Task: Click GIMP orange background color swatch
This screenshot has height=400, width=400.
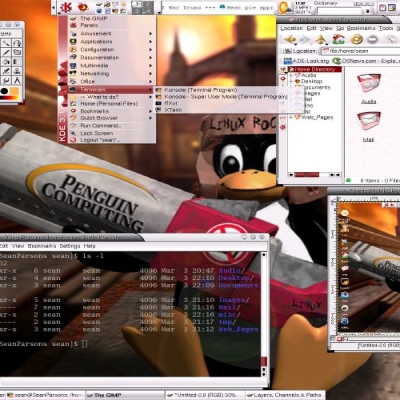Action: tap(15, 91)
